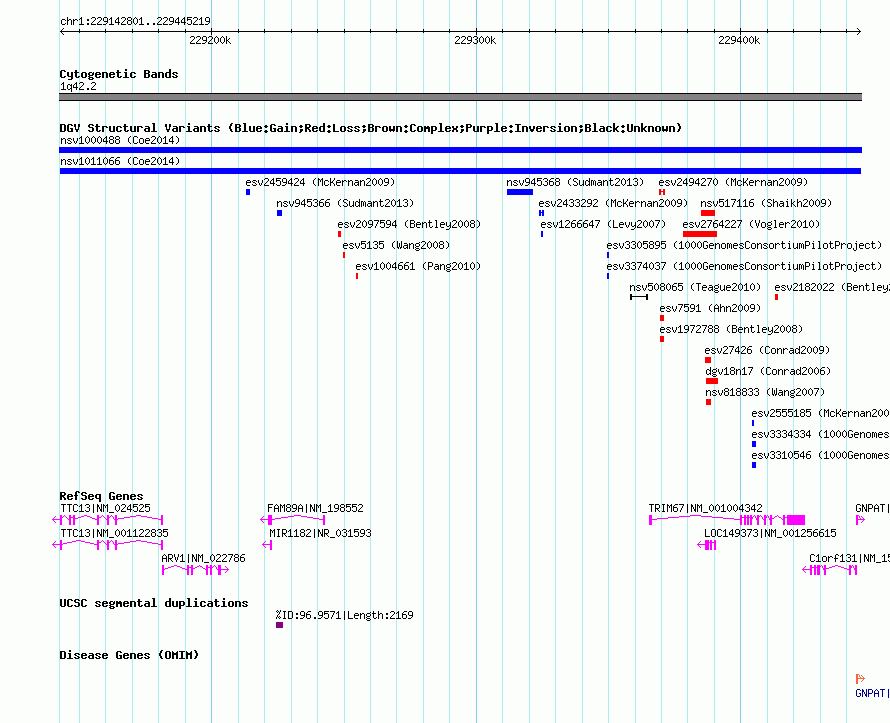Click the purple segmental duplication block
890x723 pixels.
point(279,625)
